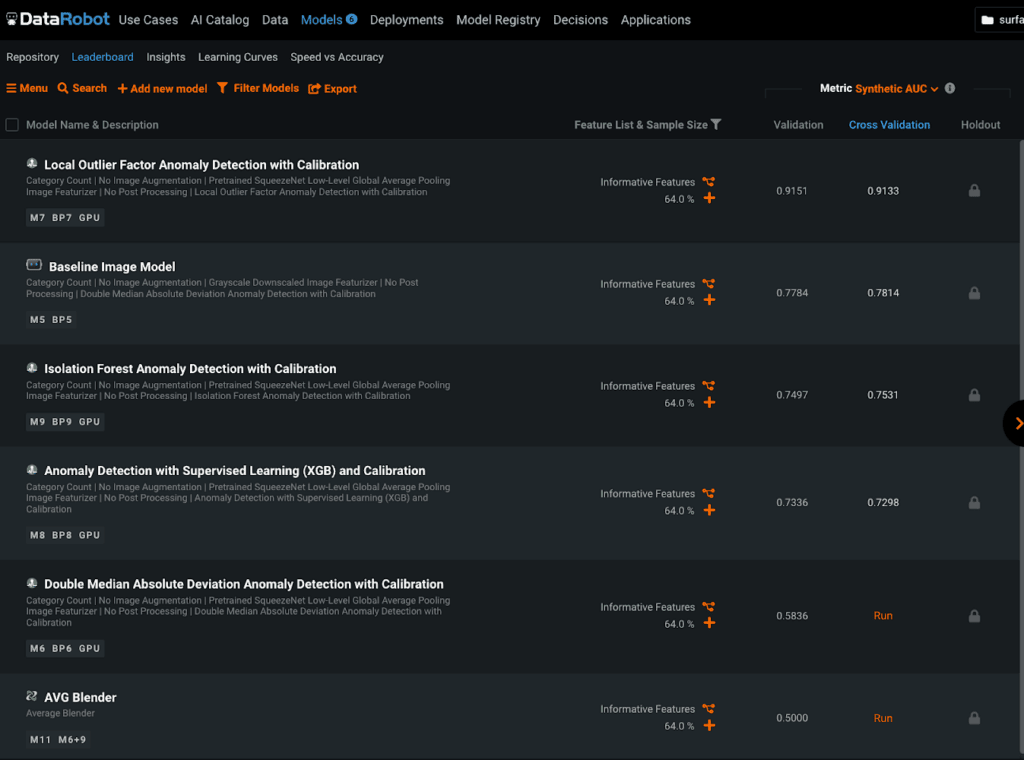Open the Baseline Image Model entry
Screen dimensions: 1024x760
112,266
